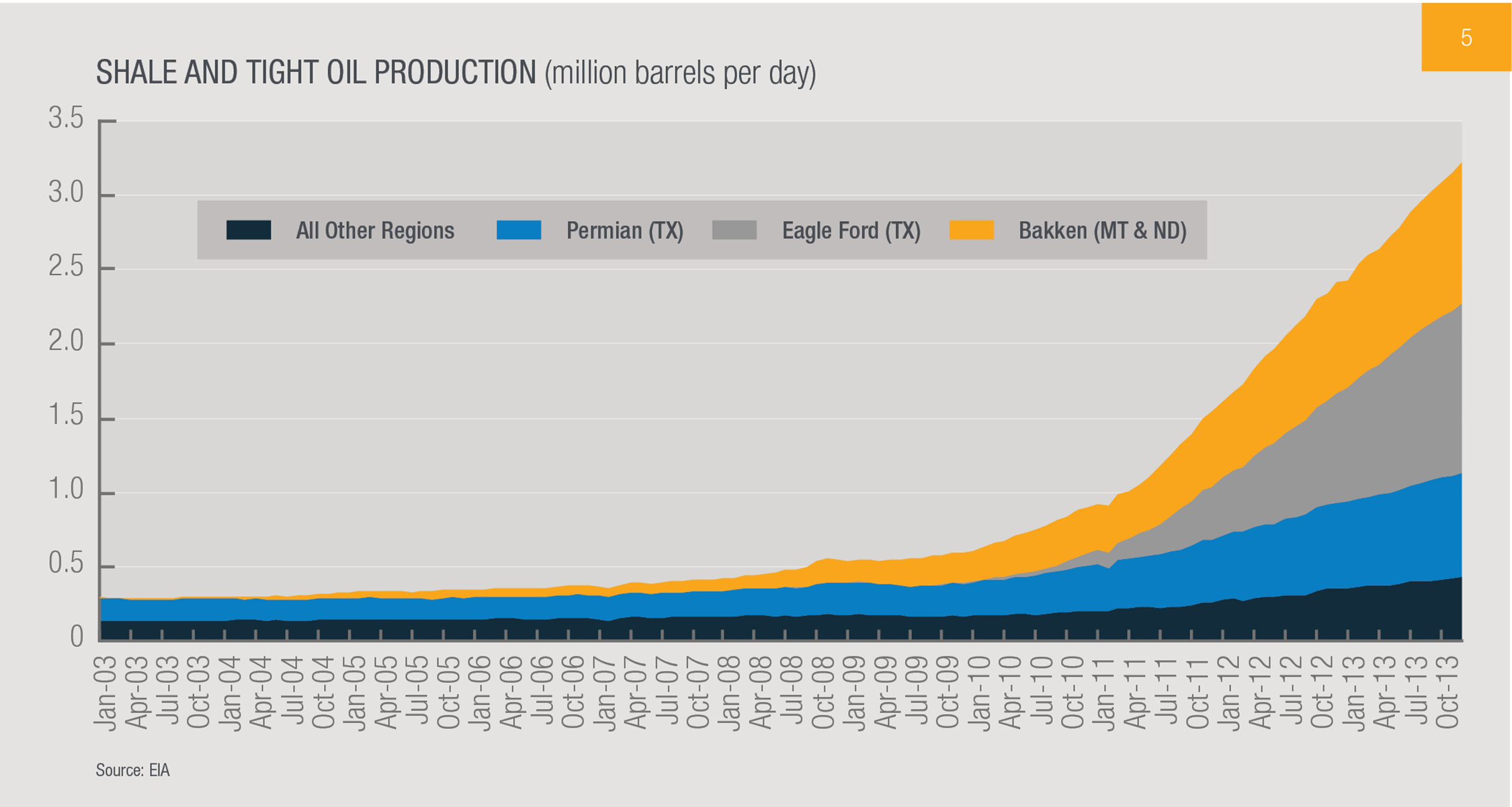Click the Oct-13 x-axis label
Screen dimensions: 1512x807
pyautogui.click(x=1447, y=692)
